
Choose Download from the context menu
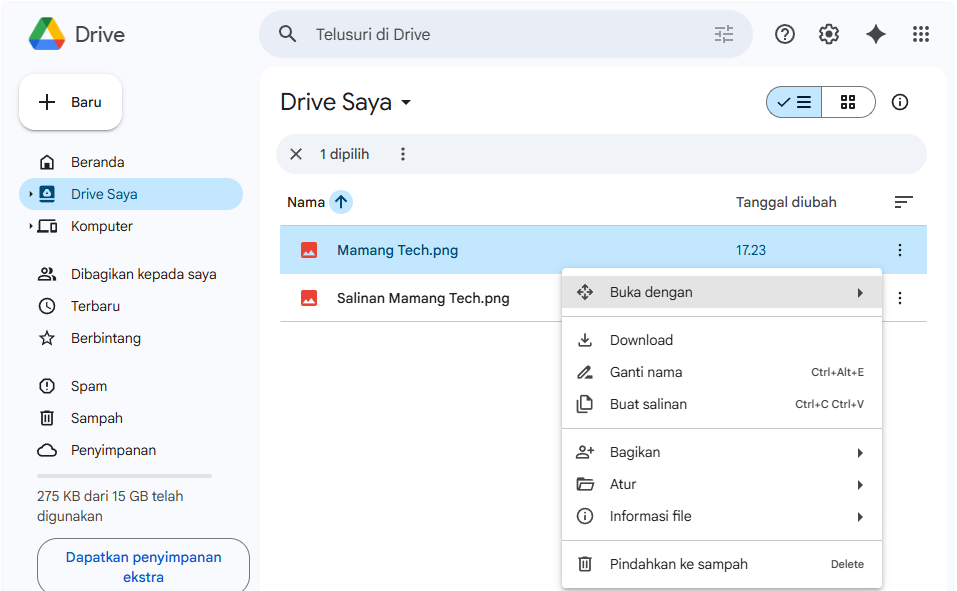[721, 340]
